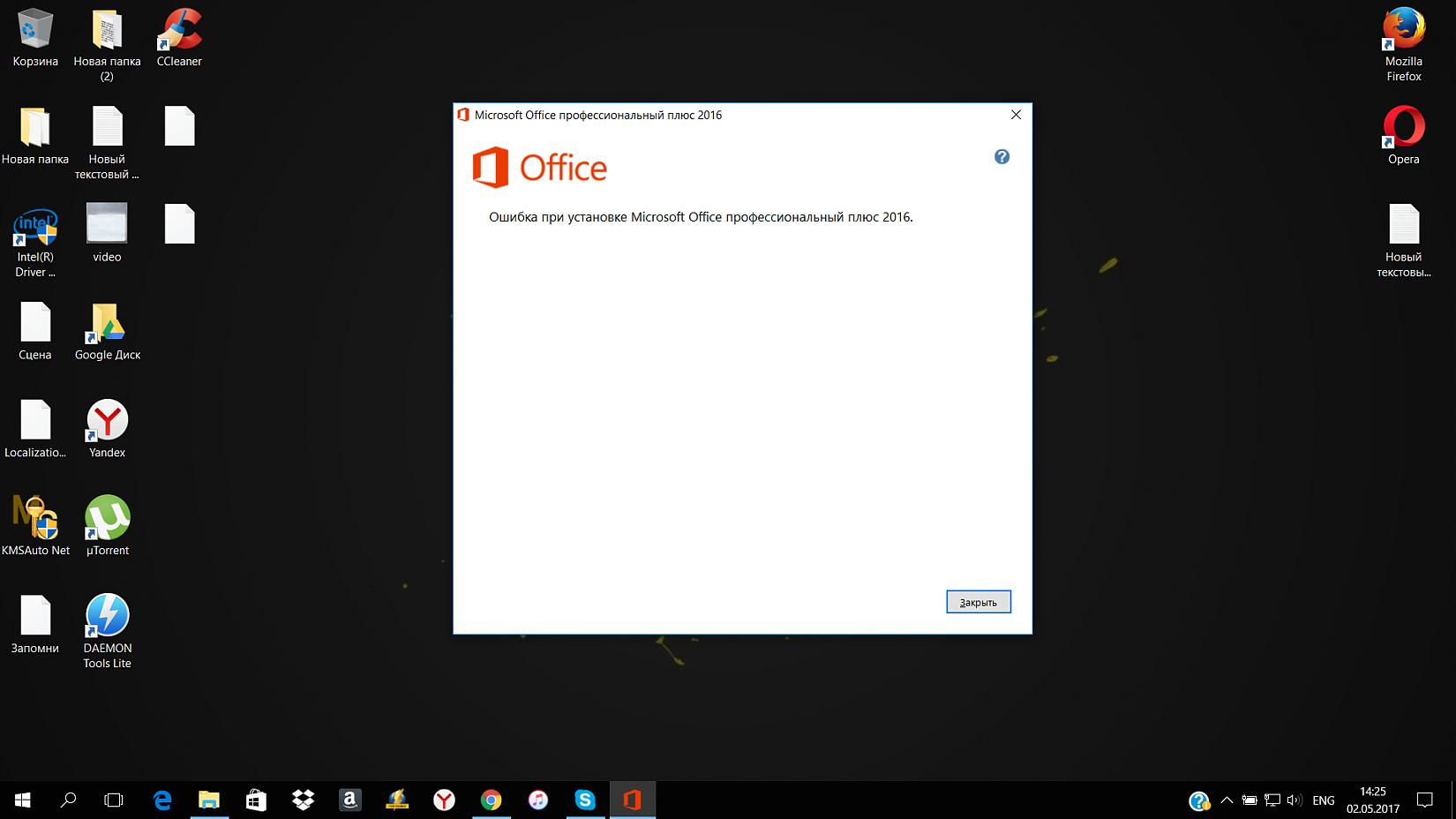Open Skype from the taskbar

(x=585, y=800)
